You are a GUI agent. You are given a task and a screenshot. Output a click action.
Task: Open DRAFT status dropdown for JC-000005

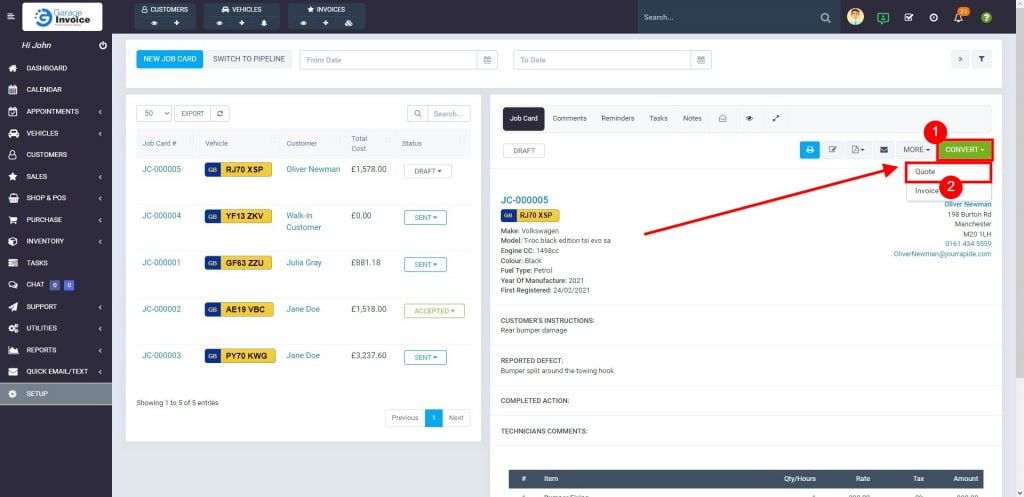point(427,171)
